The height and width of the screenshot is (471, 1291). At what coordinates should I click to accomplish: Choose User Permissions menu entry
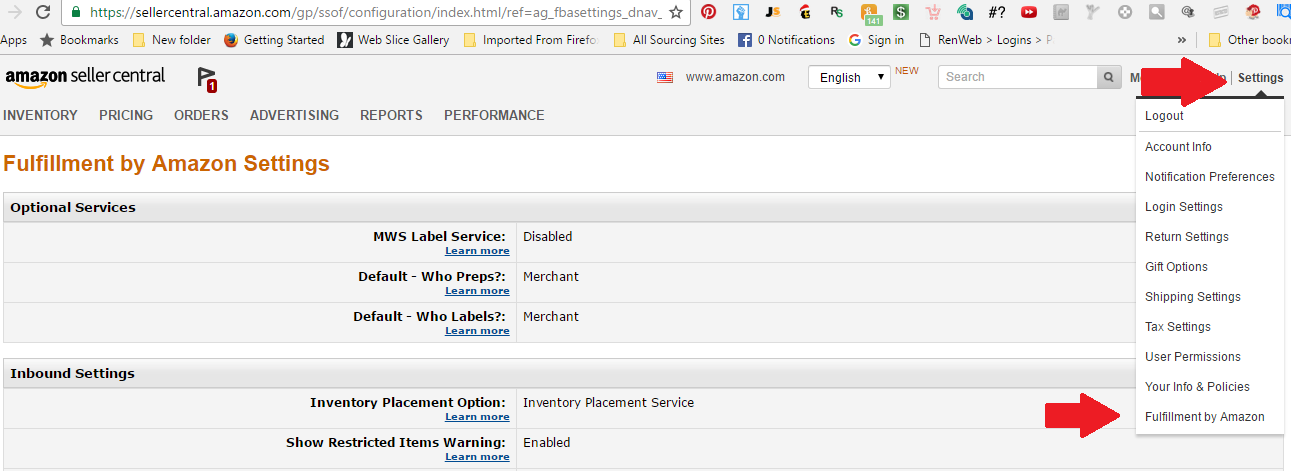click(1193, 357)
